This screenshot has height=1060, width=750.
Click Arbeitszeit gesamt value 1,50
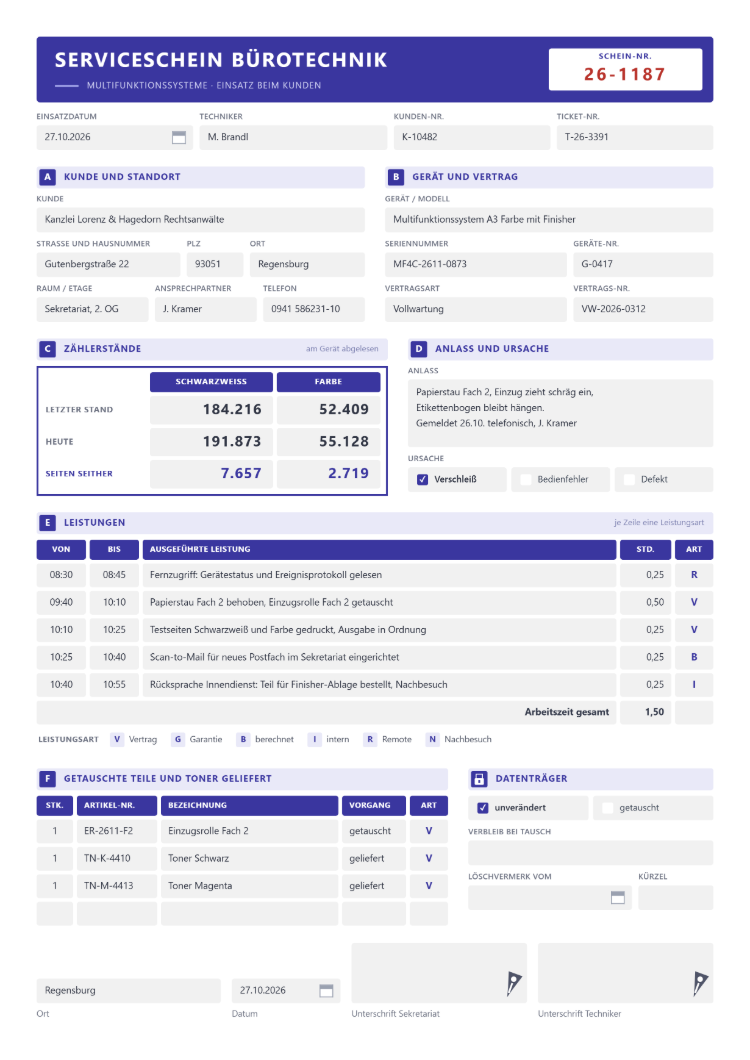click(x=645, y=712)
